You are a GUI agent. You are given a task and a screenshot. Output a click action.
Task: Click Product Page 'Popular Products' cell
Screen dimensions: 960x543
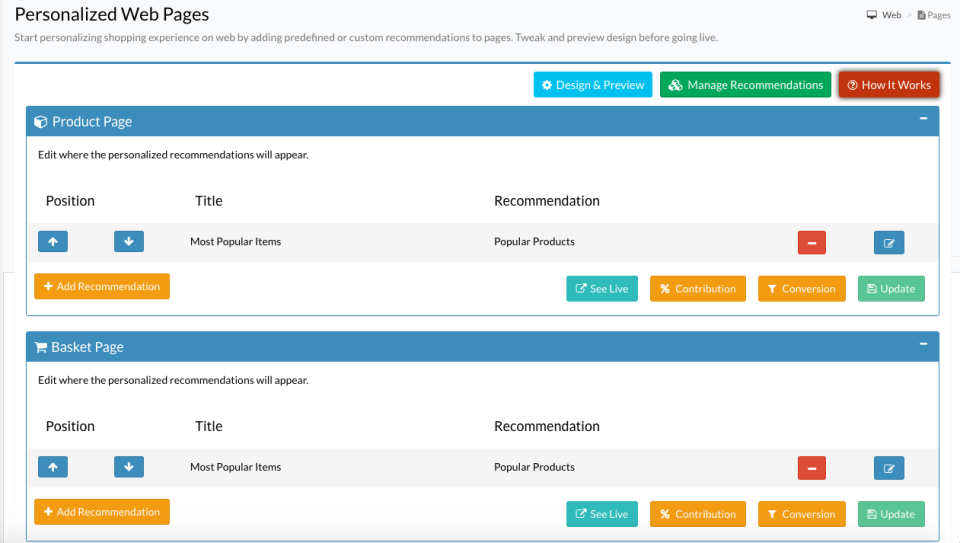tap(534, 242)
